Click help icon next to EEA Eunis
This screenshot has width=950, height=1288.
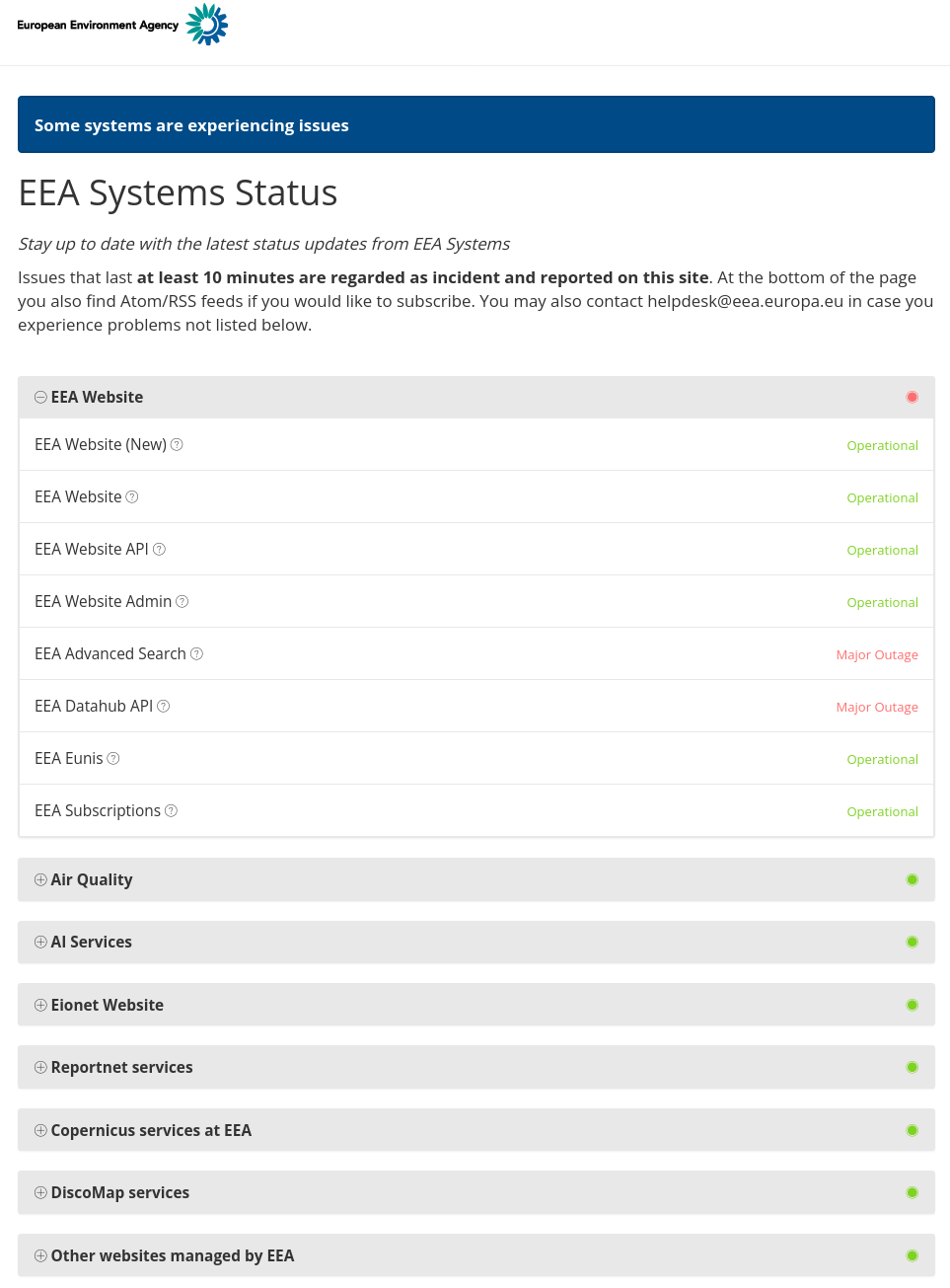(x=113, y=759)
